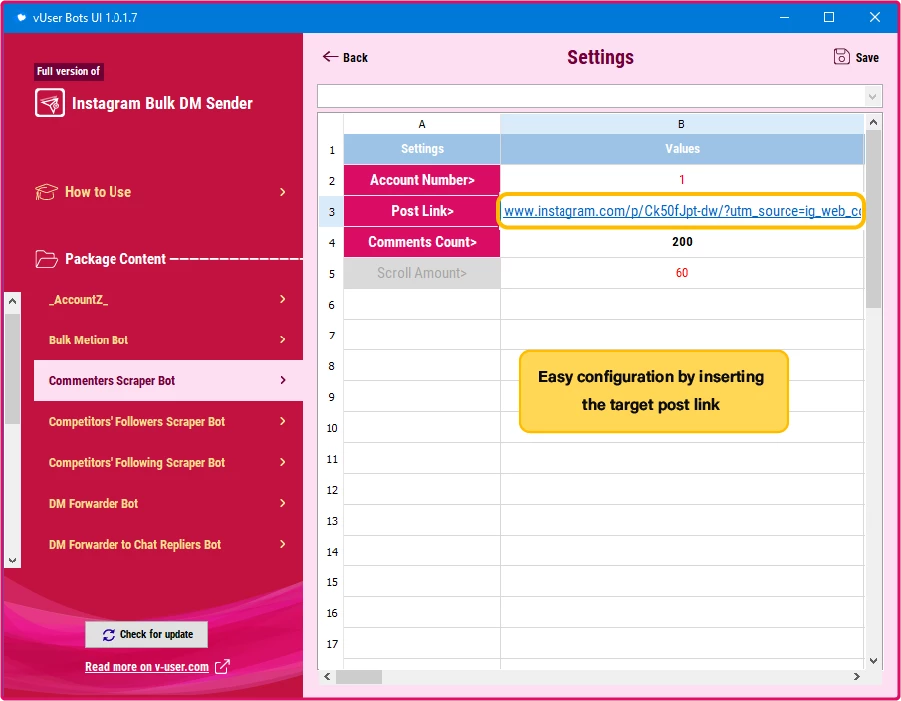This screenshot has width=901, height=701.
Task: Expand DM Forwarder to Chat Repliers Bot chevron
Action: (282, 544)
